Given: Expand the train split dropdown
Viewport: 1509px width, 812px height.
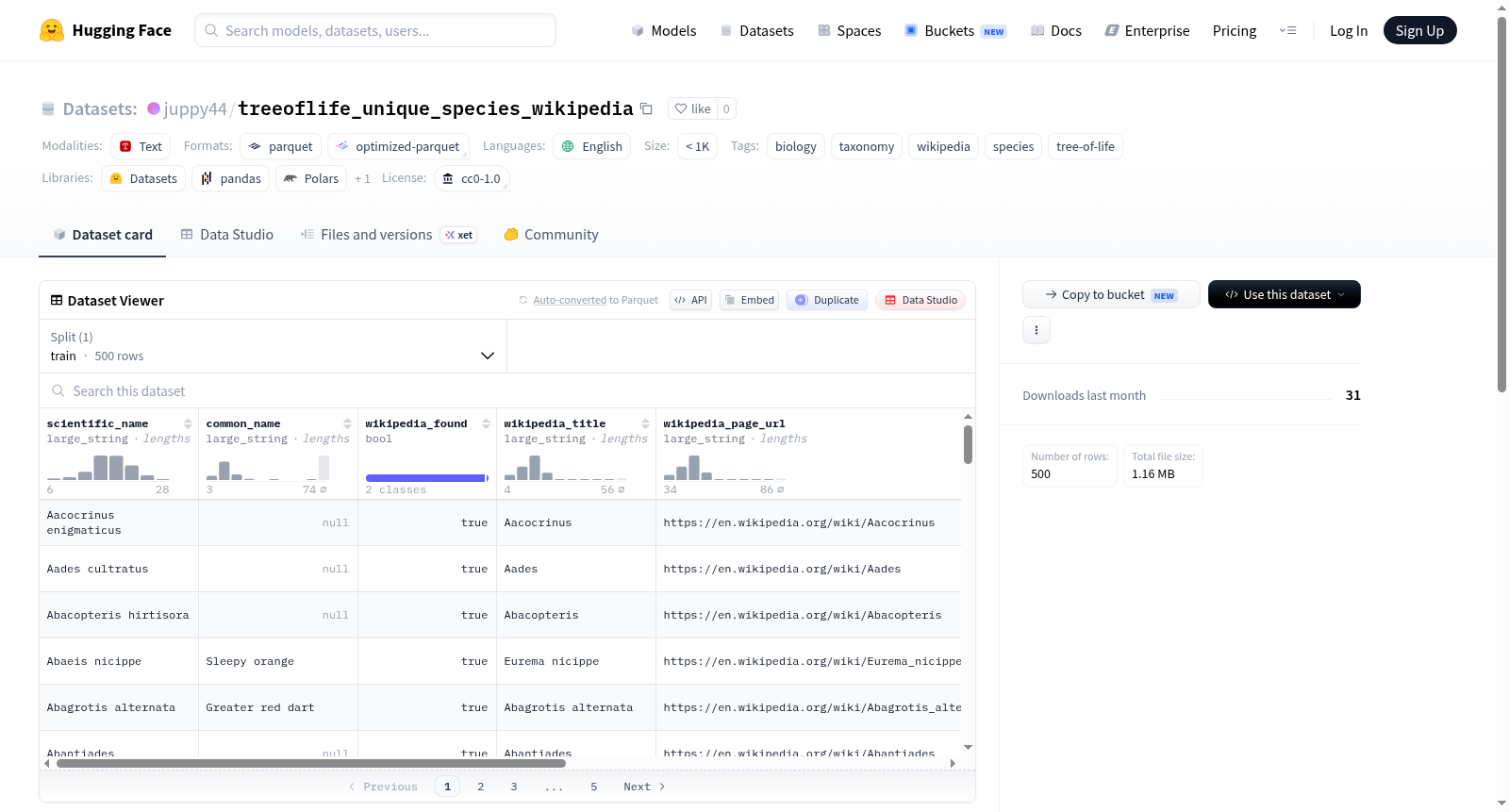Looking at the screenshot, I should (x=273, y=346).
